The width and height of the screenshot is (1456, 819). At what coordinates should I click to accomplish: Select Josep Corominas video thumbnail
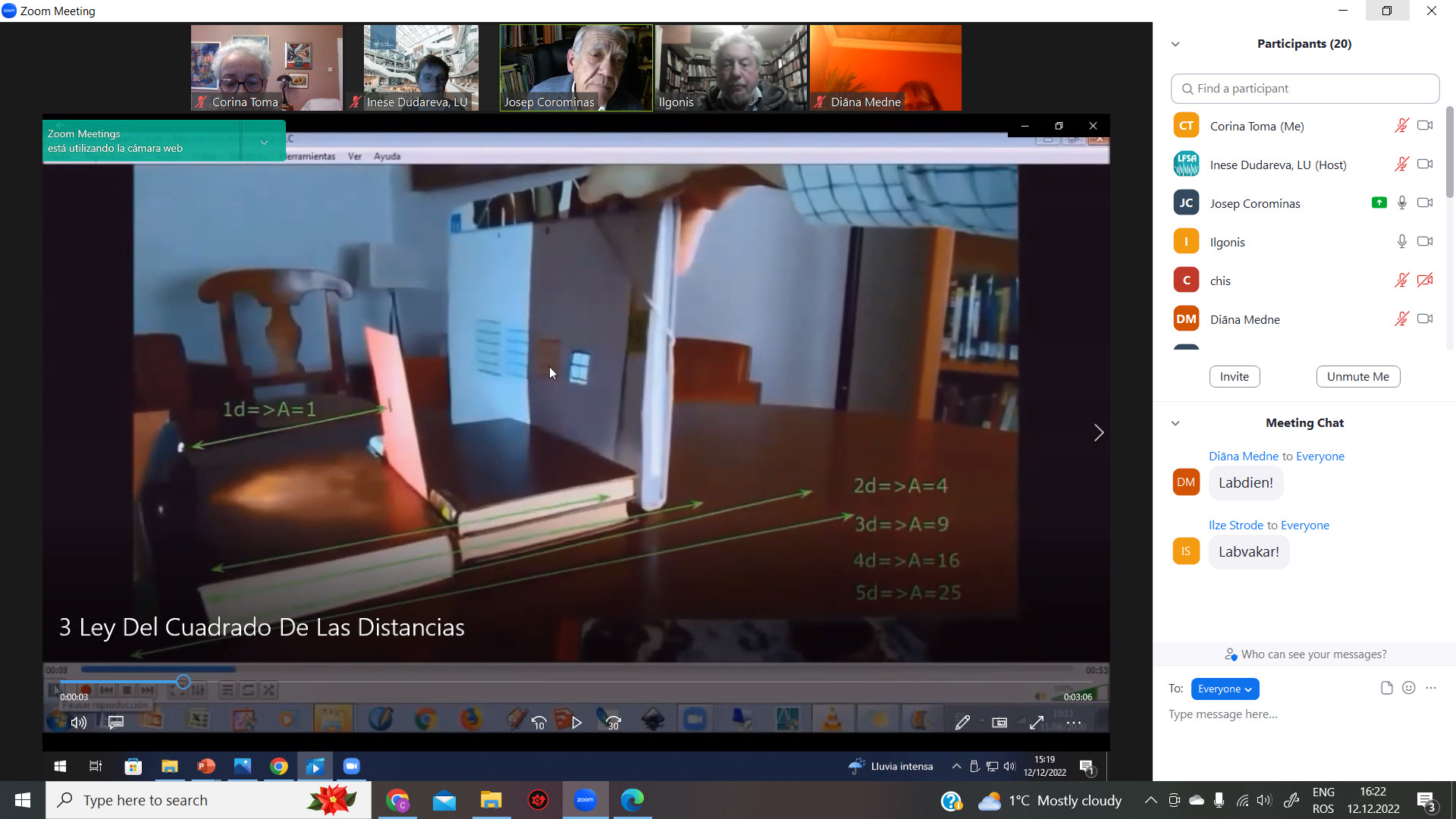click(x=576, y=68)
